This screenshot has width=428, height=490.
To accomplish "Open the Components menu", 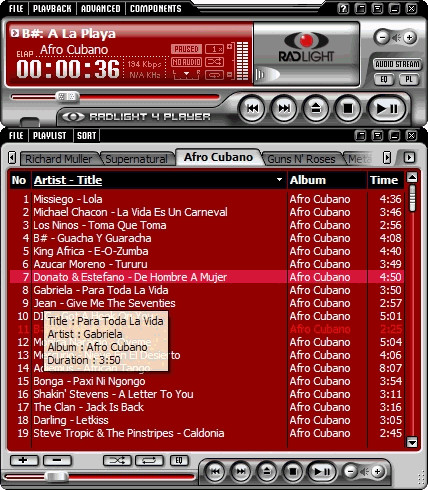I will 155,8.
